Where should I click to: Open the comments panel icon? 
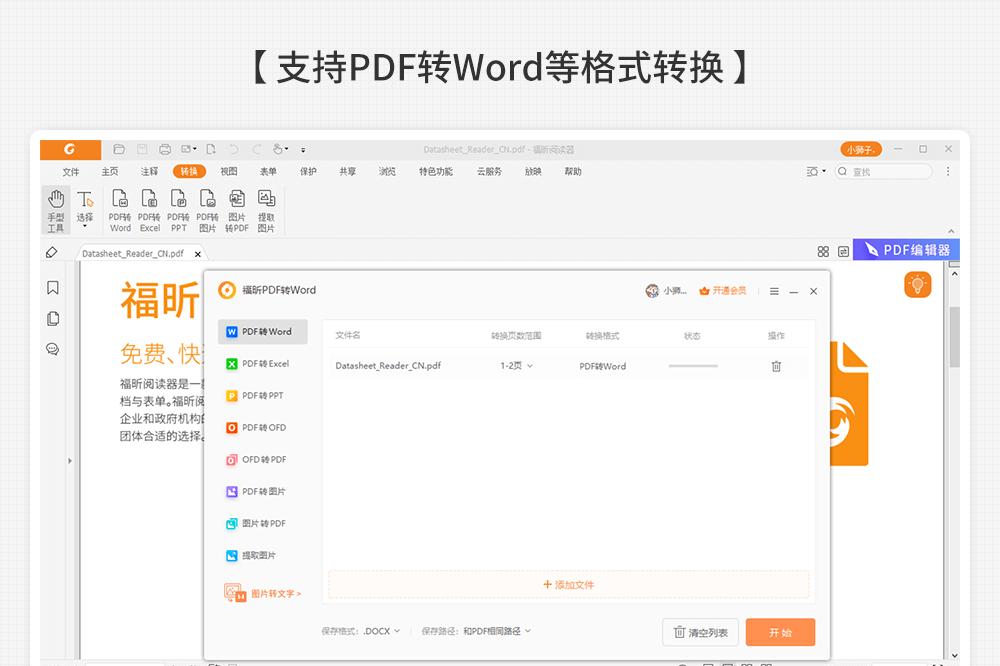click(x=52, y=349)
